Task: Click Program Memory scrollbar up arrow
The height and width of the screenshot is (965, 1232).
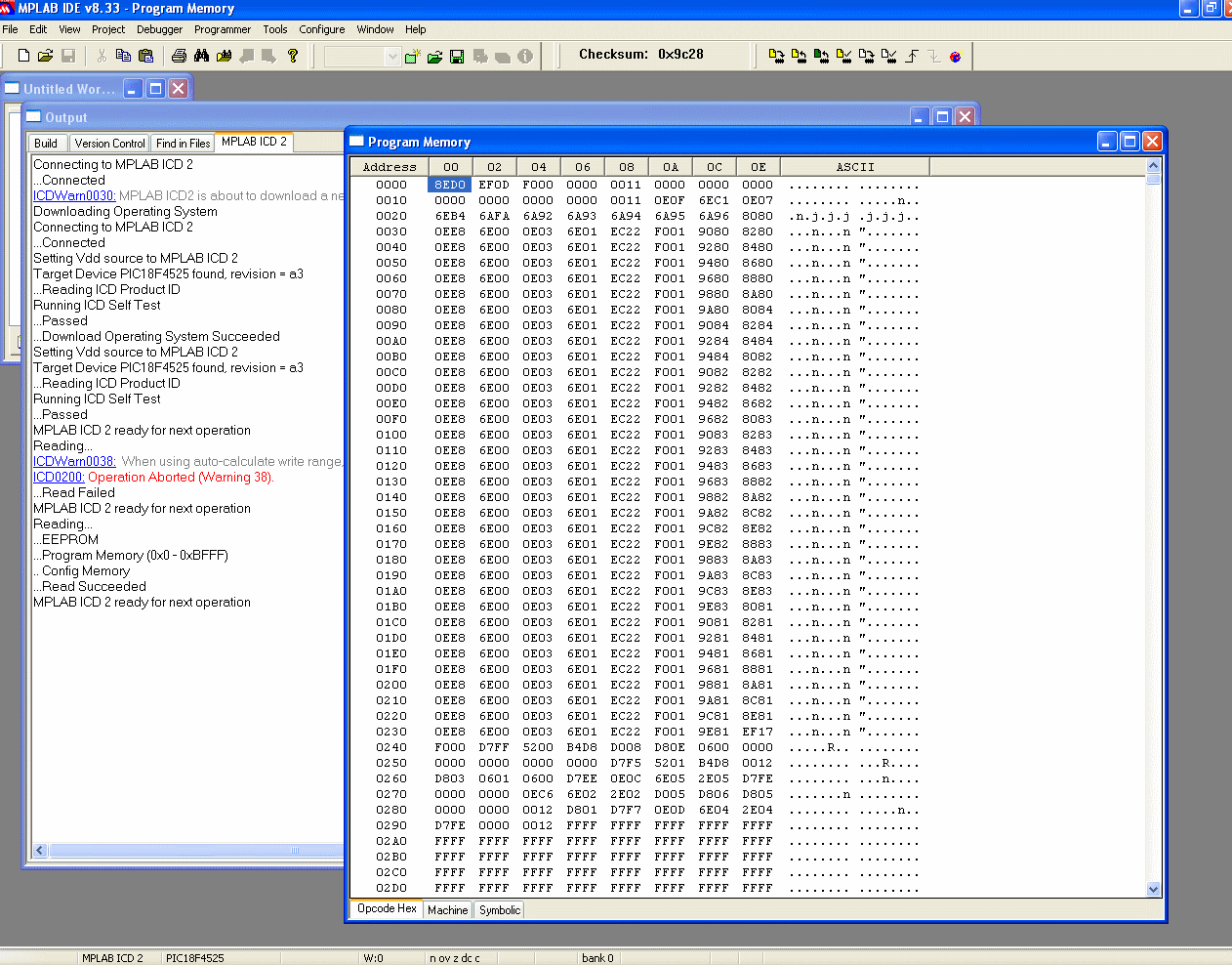Action: tap(1154, 166)
